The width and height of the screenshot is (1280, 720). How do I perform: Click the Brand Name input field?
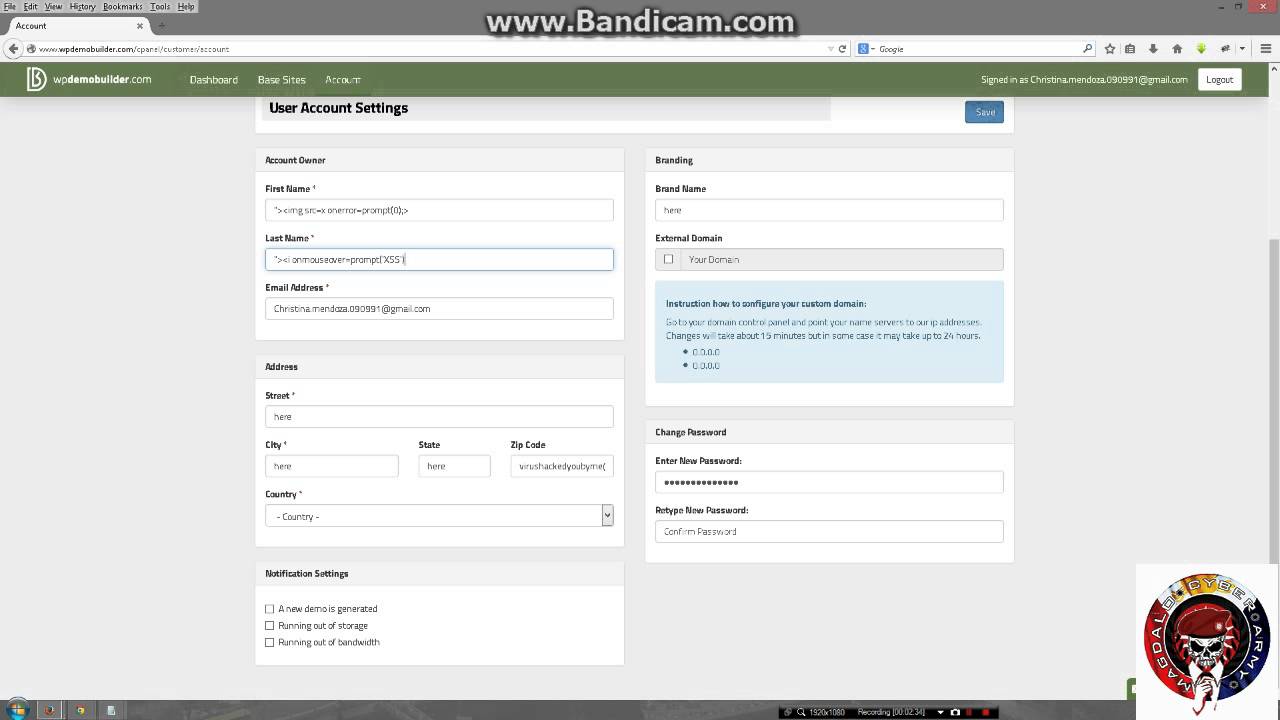click(x=829, y=210)
